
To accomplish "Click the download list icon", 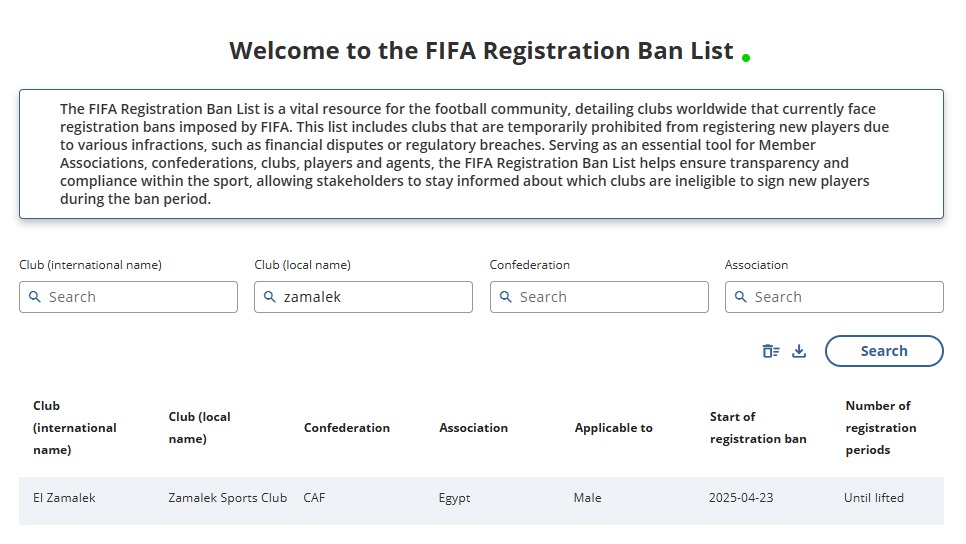I will pos(799,351).
